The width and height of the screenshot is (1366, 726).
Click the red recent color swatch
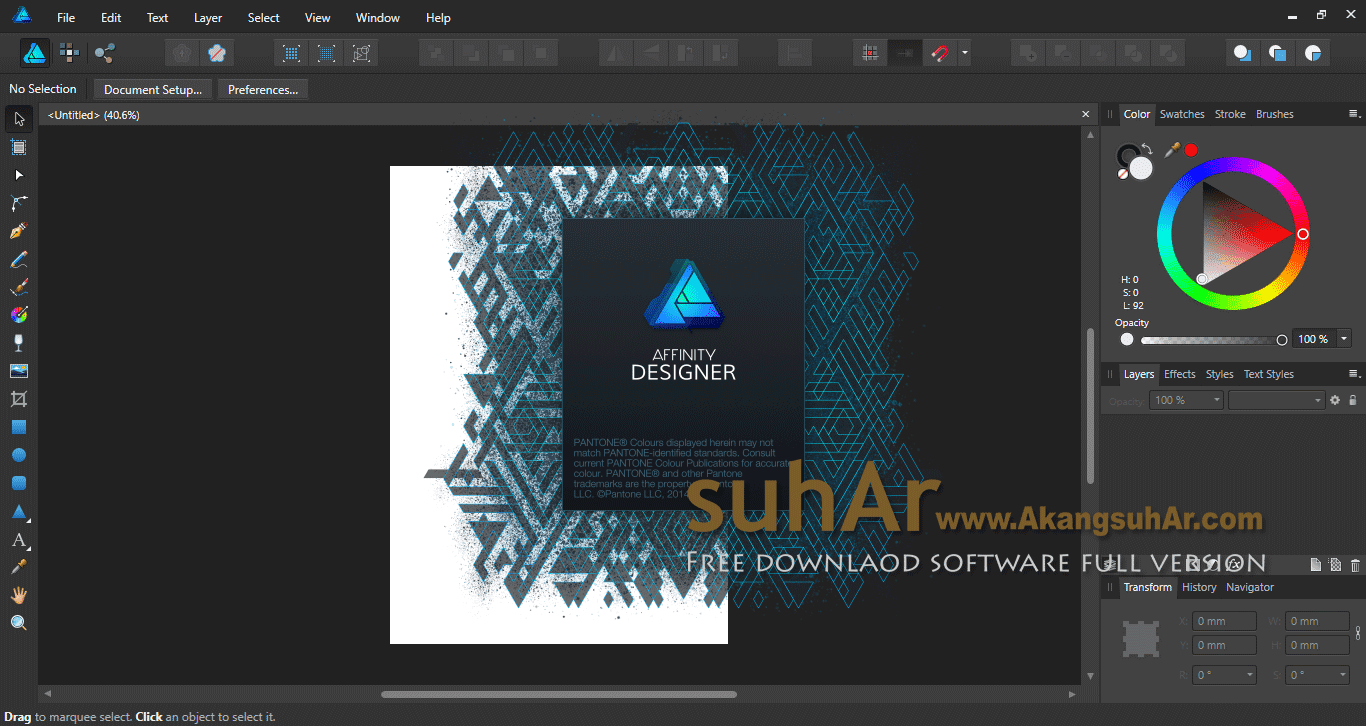tap(1191, 150)
